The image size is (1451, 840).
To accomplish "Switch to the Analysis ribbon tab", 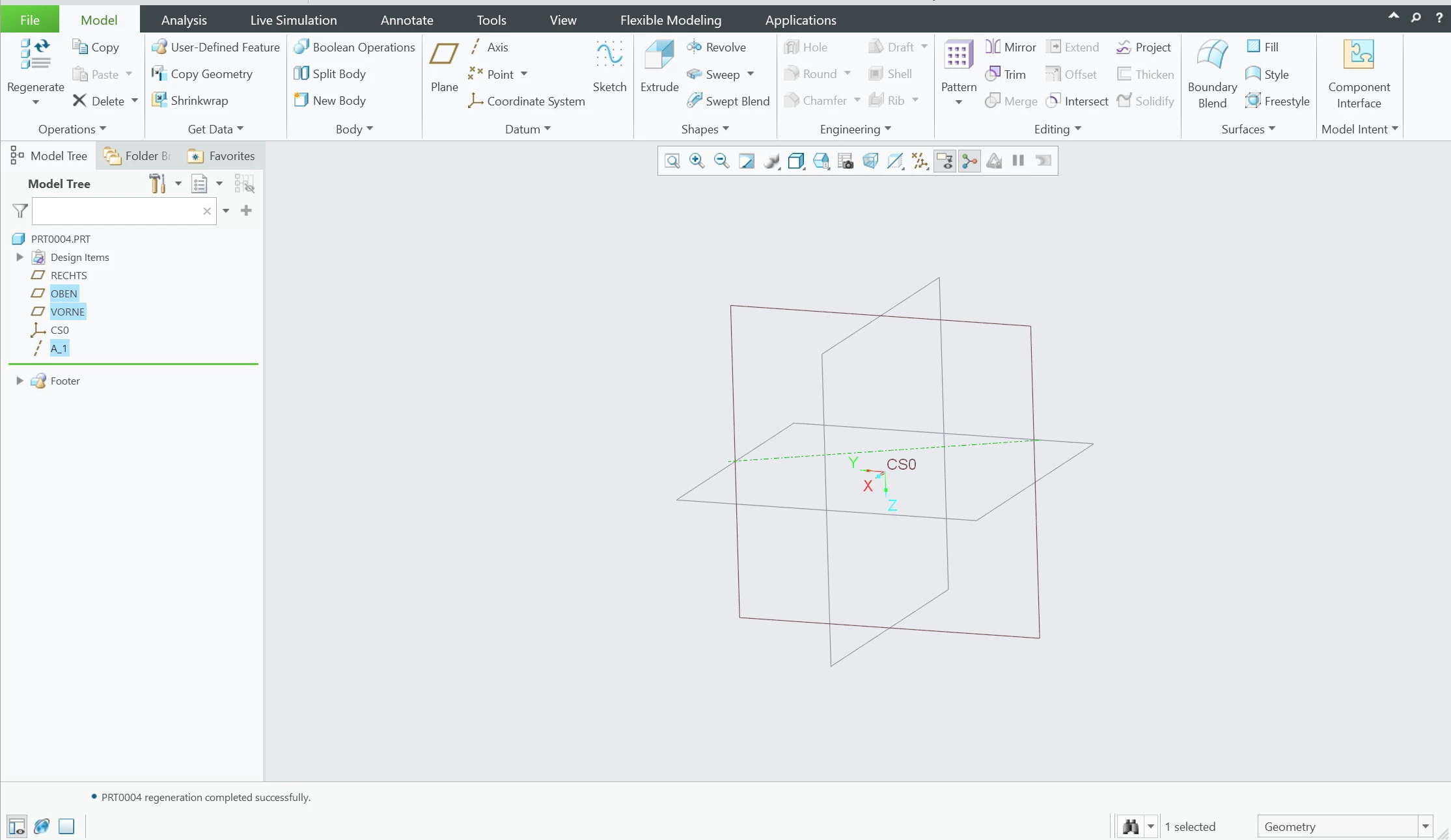I will (184, 20).
